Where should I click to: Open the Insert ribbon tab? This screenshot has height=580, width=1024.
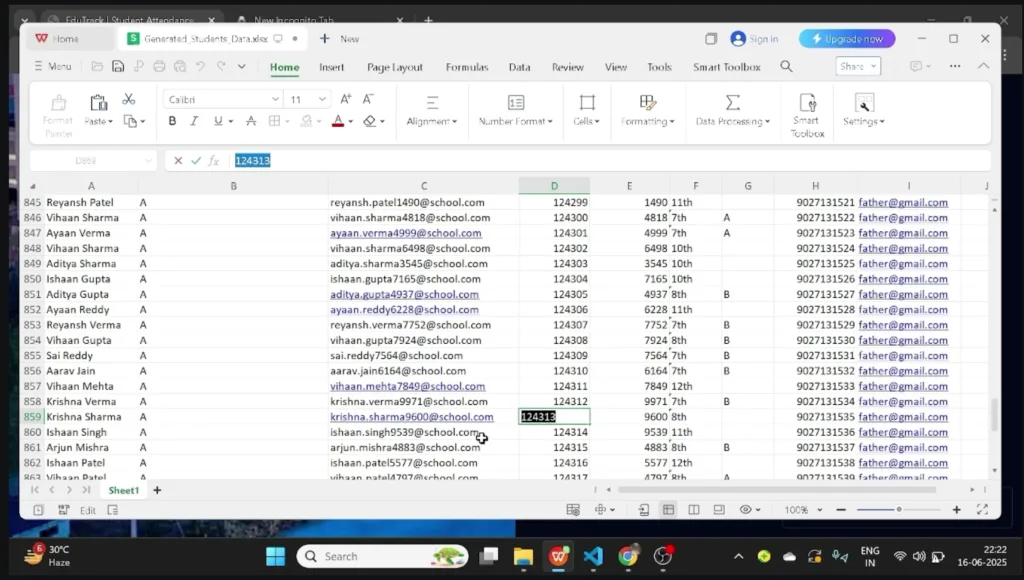tap(332, 67)
